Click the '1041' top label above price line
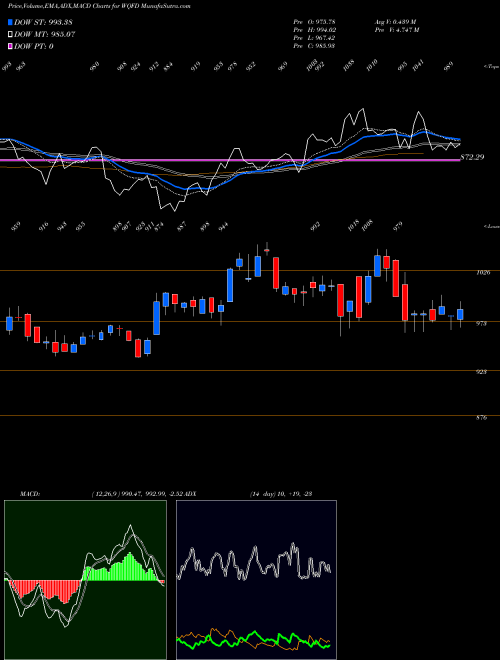Image resolution: width=500 pixels, height=660 pixels. pos(418,65)
